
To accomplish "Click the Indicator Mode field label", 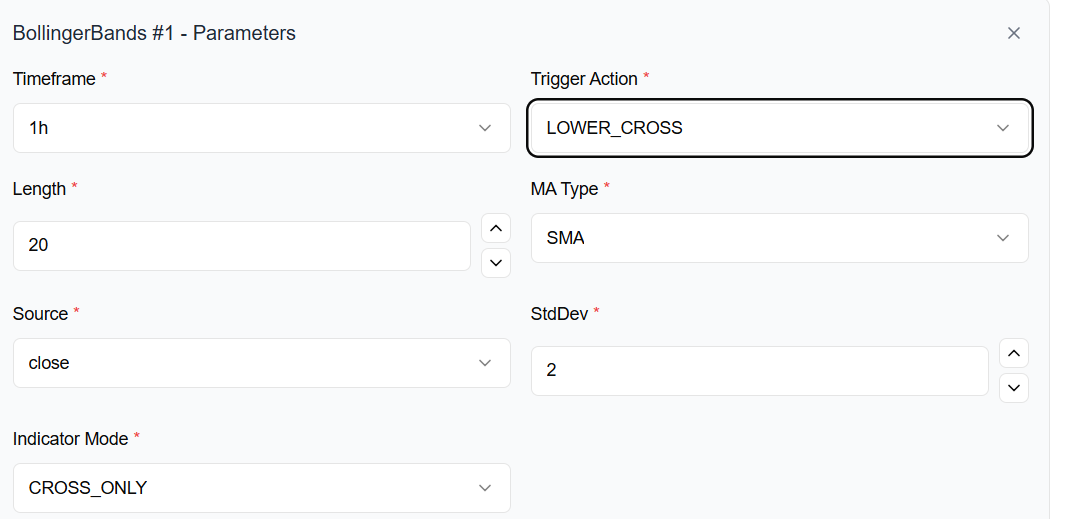I will click(x=70, y=439).
